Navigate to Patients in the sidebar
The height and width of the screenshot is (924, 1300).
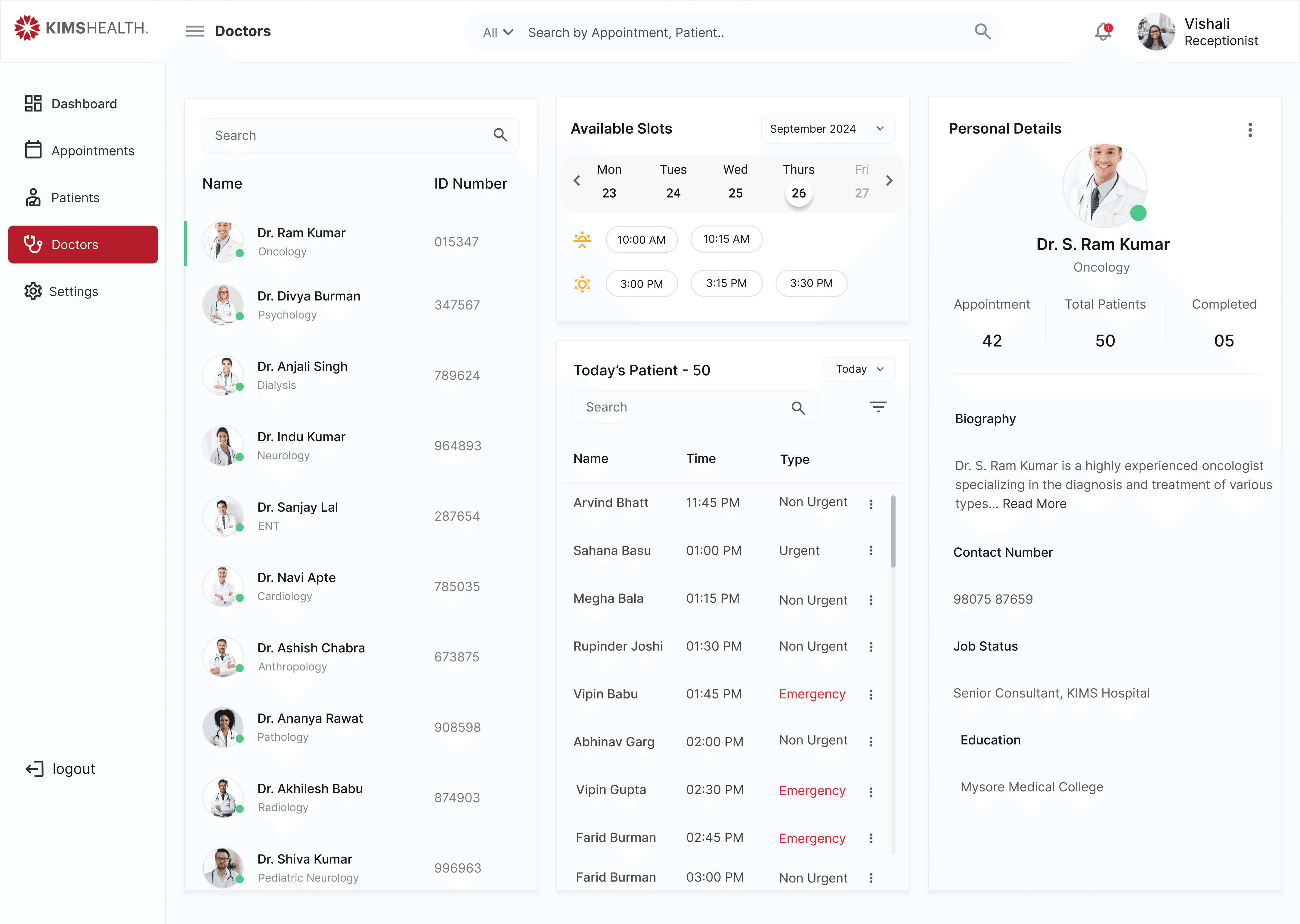click(x=75, y=197)
